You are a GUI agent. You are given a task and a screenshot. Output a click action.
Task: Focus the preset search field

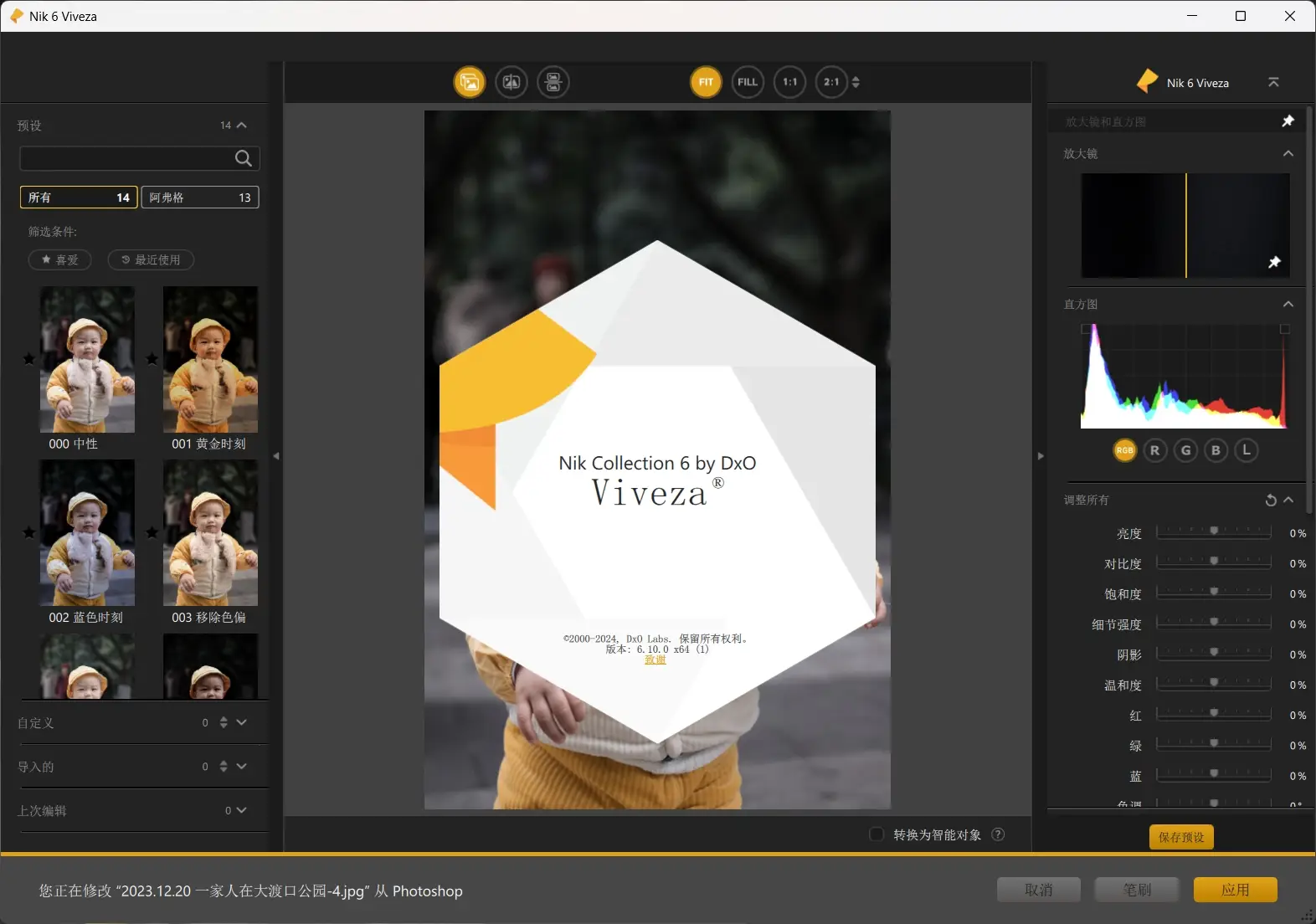click(140, 158)
